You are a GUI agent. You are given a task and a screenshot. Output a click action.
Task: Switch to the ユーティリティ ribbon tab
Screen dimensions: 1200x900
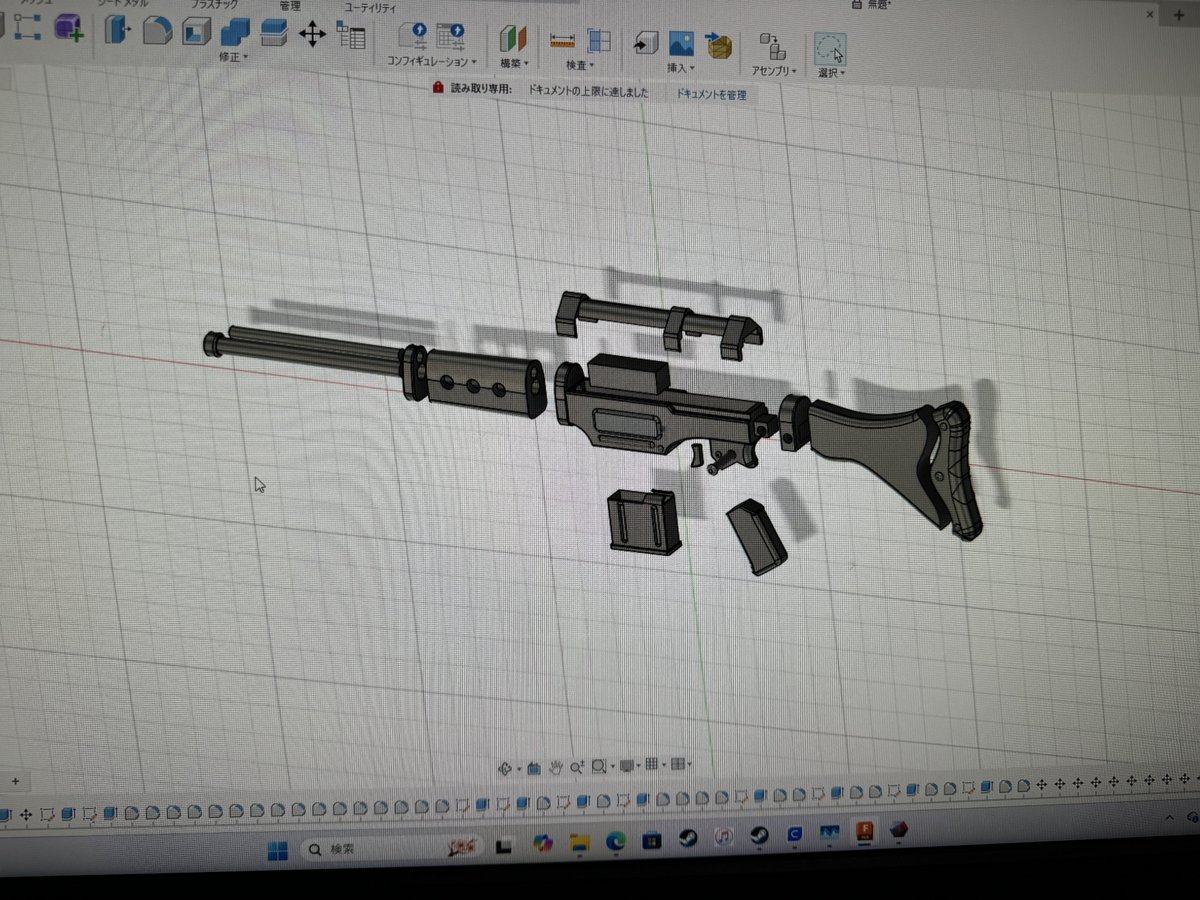tap(370, 7)
